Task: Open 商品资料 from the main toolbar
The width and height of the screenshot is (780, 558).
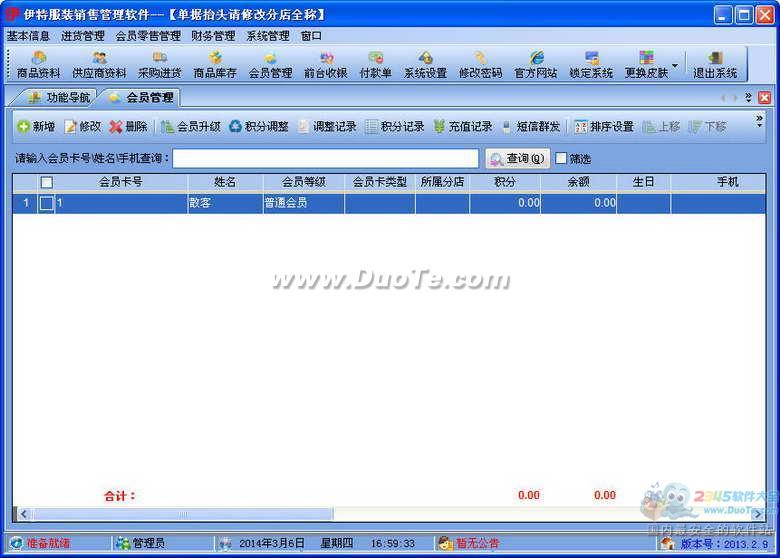Action: [x=38, y=65]
